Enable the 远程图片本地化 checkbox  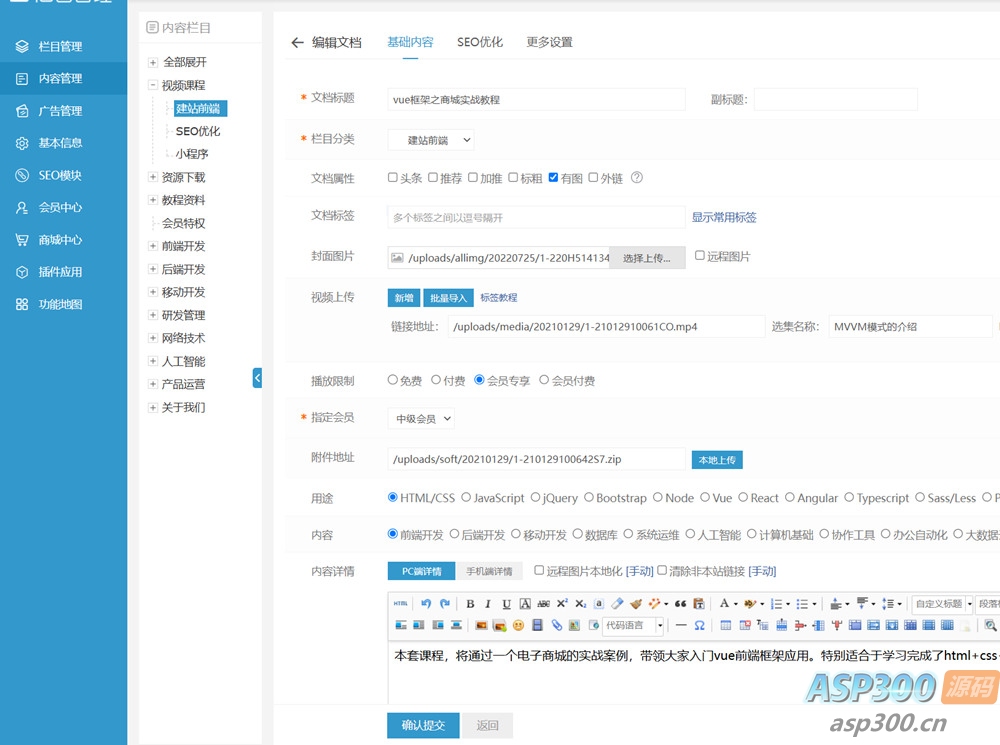539,570
